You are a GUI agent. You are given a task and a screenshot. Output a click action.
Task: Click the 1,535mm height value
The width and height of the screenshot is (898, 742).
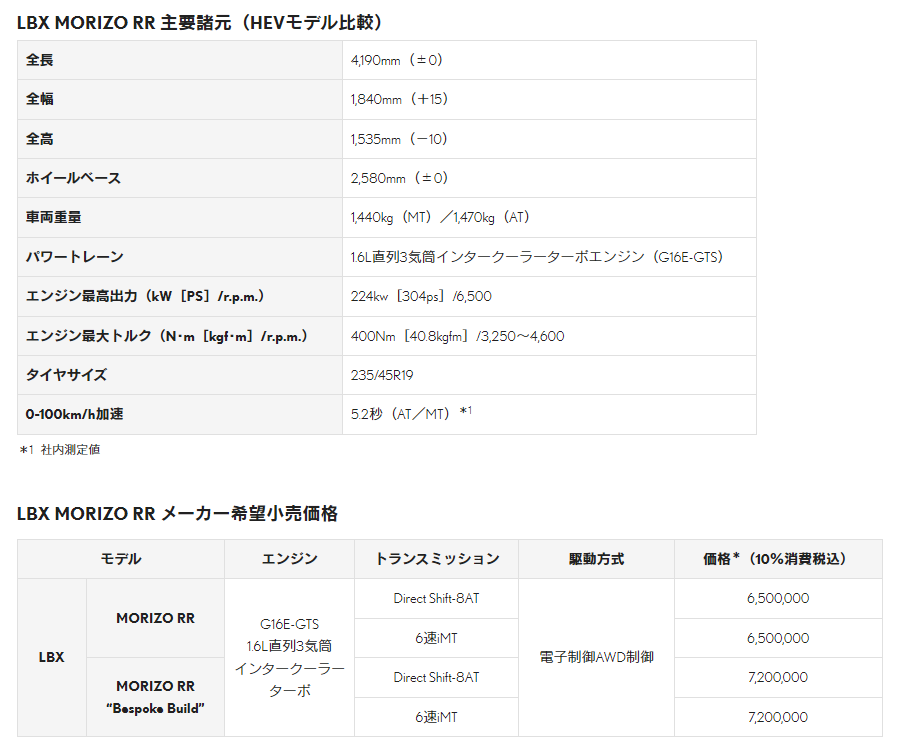pyautogui.click(x=399, y=139)
